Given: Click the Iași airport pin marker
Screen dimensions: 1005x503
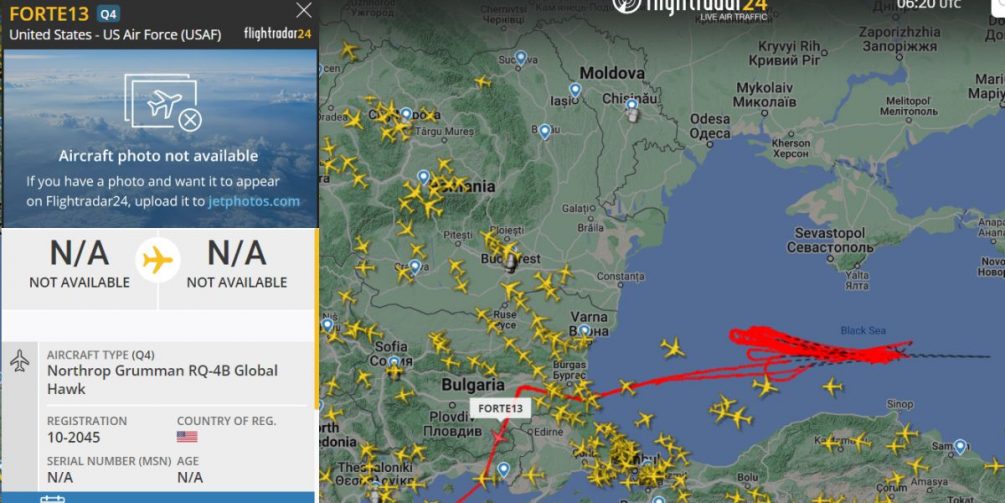Looking at the screenshot, I should coord(576,90).
